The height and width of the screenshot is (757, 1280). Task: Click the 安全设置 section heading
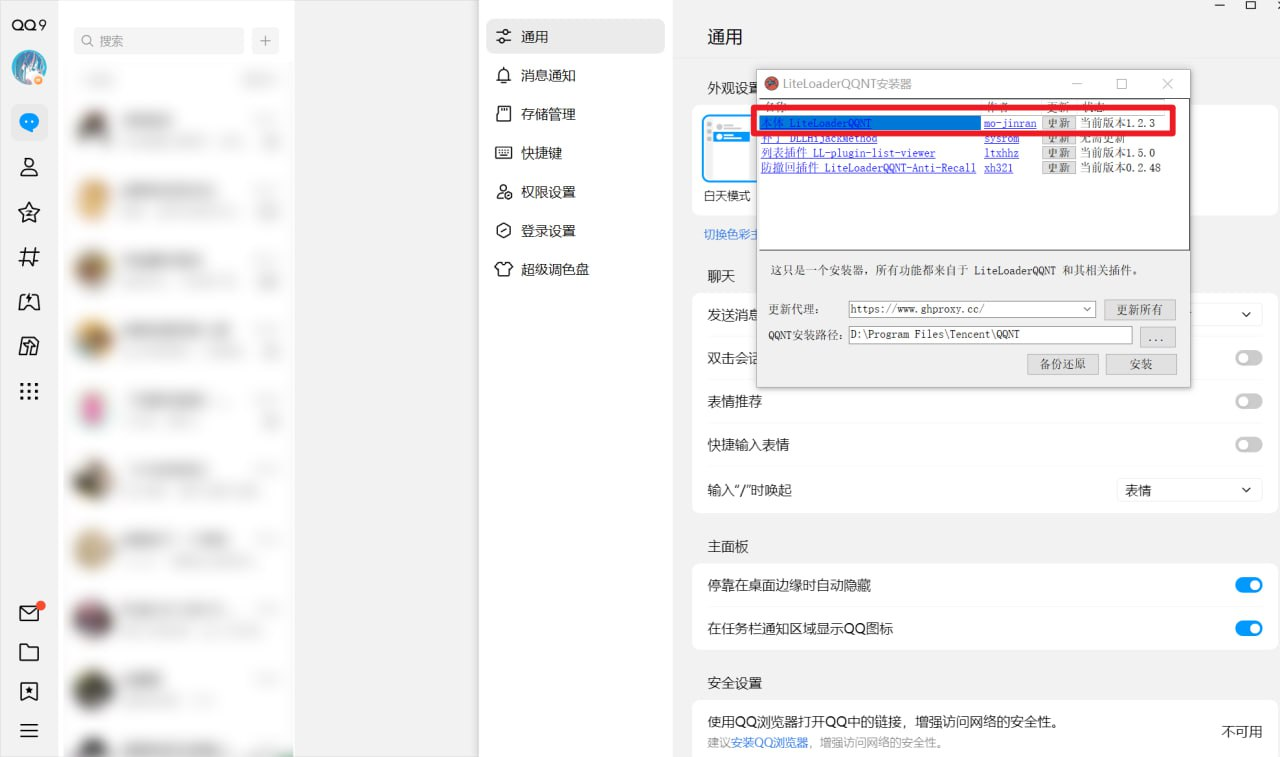click(x=735, y=683)
